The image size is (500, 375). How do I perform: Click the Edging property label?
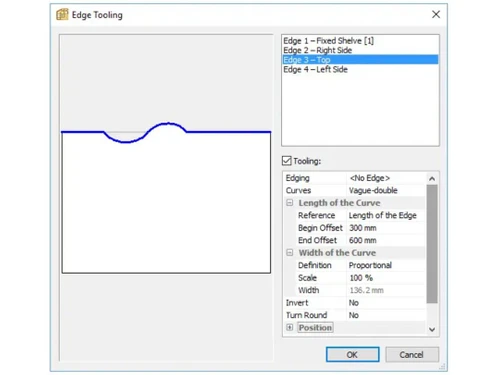[x=297, y=178]
